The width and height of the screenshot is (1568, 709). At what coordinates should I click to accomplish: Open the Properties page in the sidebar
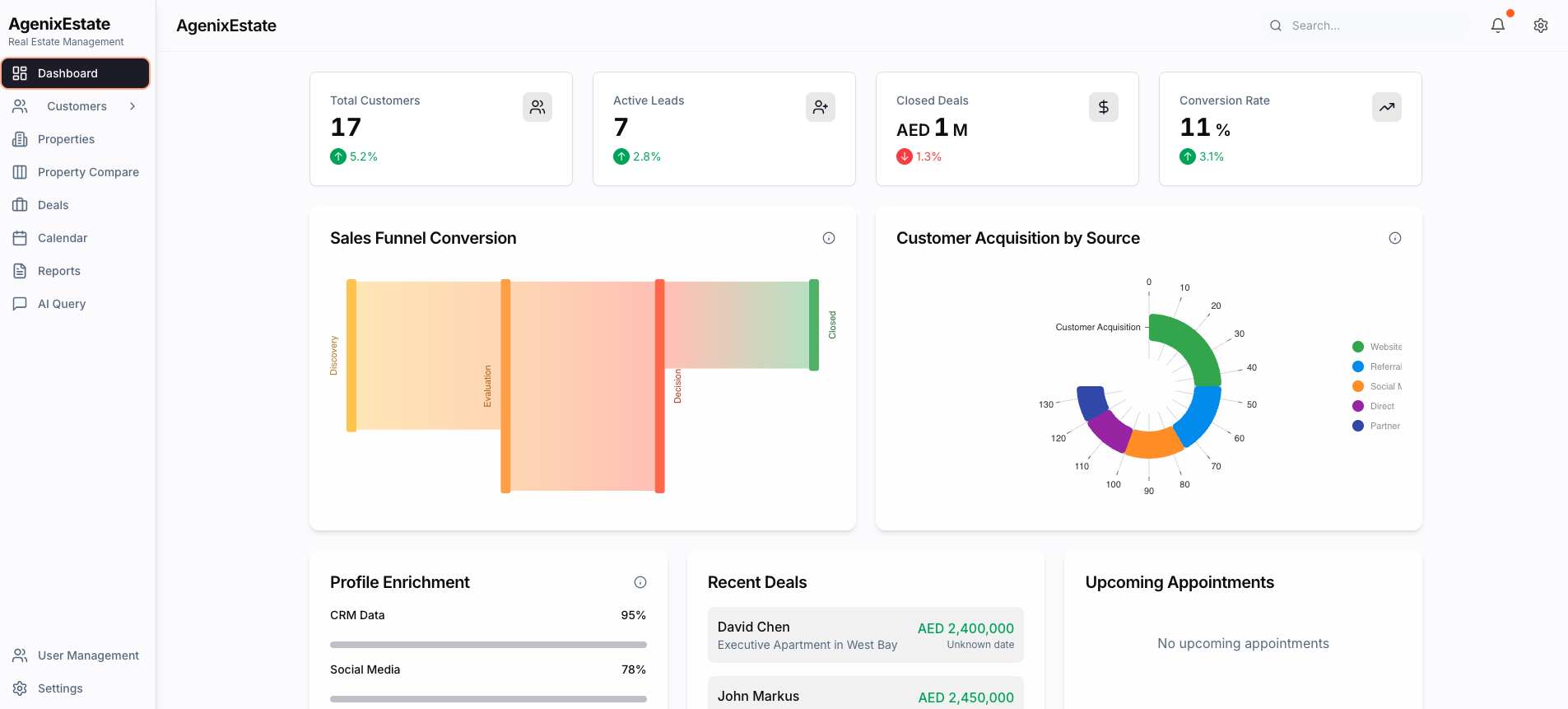(66, 139)
